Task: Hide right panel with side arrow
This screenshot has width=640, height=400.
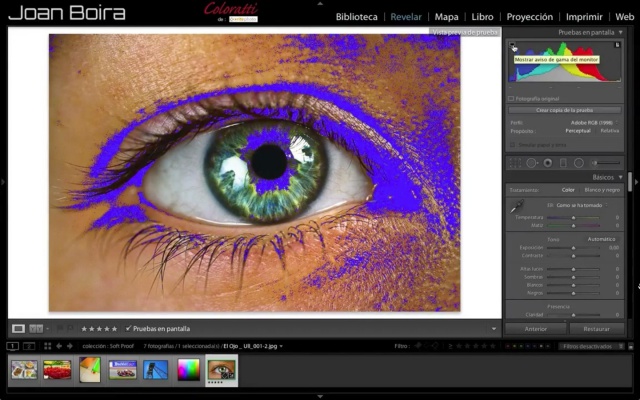Action: pos(637,182)
